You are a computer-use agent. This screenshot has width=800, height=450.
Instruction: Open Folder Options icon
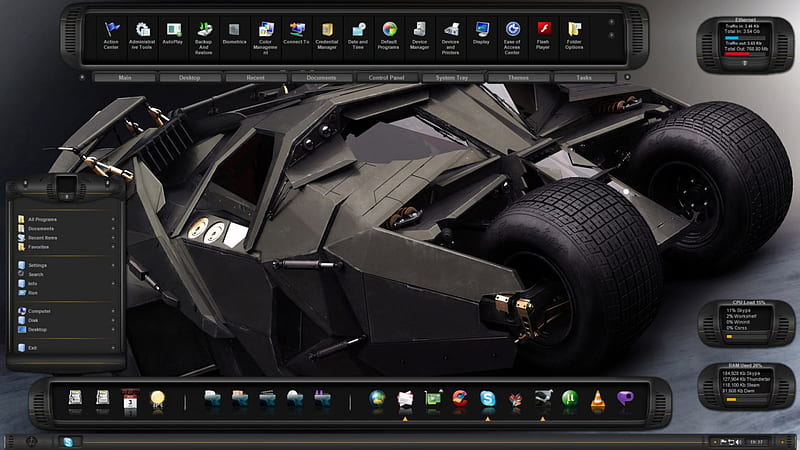(574, 36)
